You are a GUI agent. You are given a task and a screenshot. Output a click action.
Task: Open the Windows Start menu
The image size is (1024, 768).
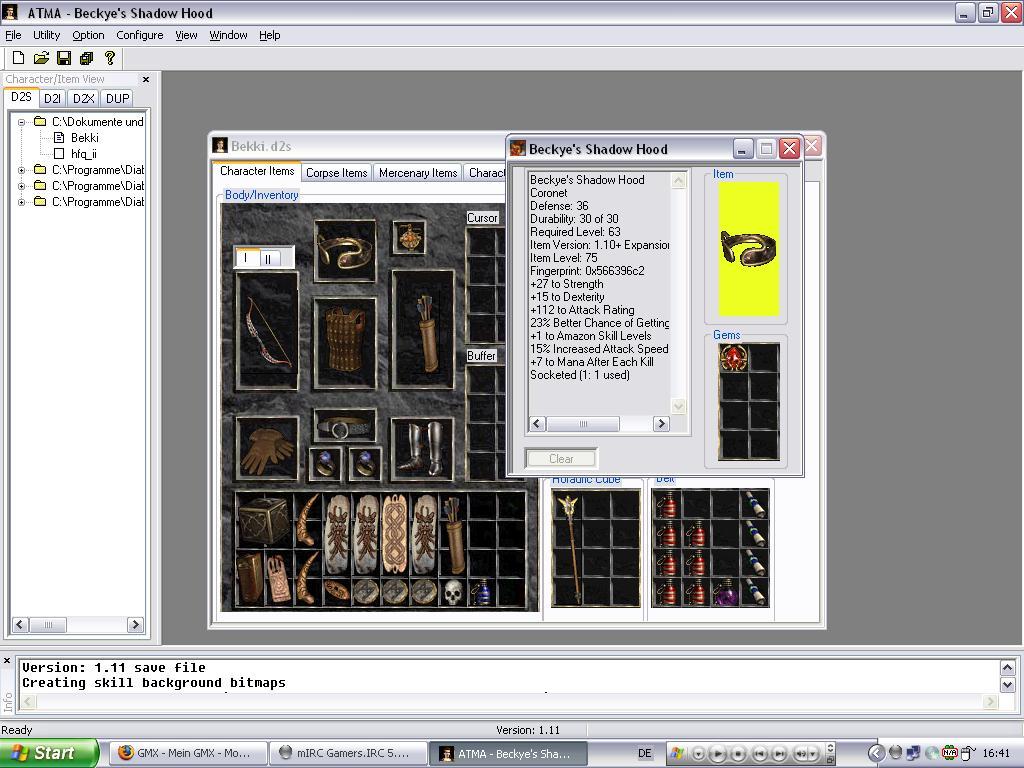coord(49,753)
